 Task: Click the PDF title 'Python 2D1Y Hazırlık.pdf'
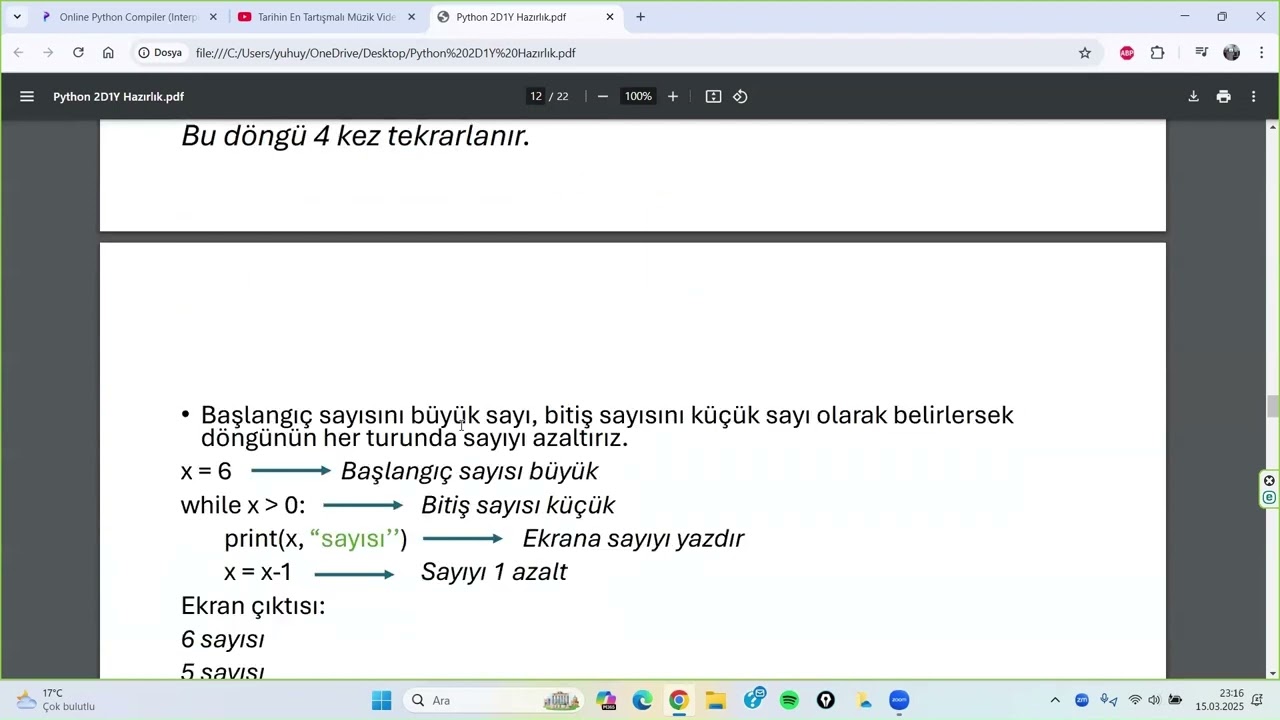tap(119, 97)
